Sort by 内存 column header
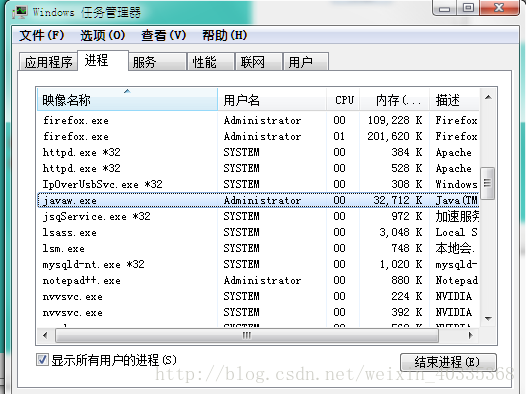This screenshot has height=394, width=526. pos(394,100)
